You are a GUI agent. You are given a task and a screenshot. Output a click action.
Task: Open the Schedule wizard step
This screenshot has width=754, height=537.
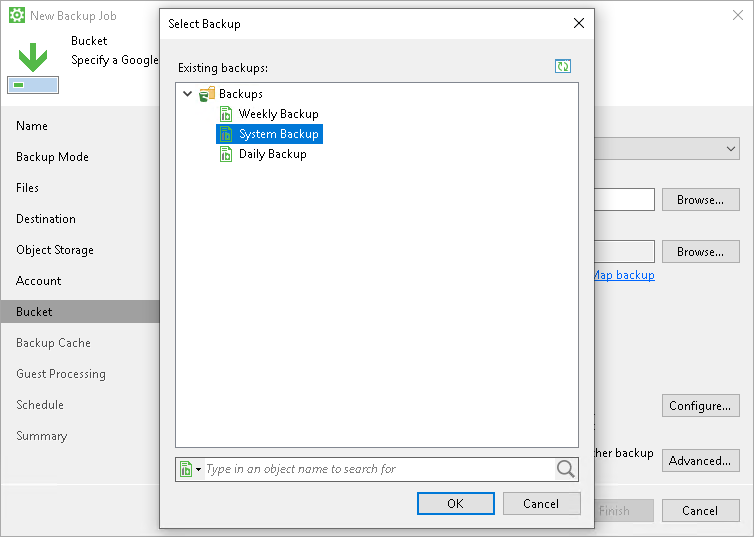click(x=40, y=405)
